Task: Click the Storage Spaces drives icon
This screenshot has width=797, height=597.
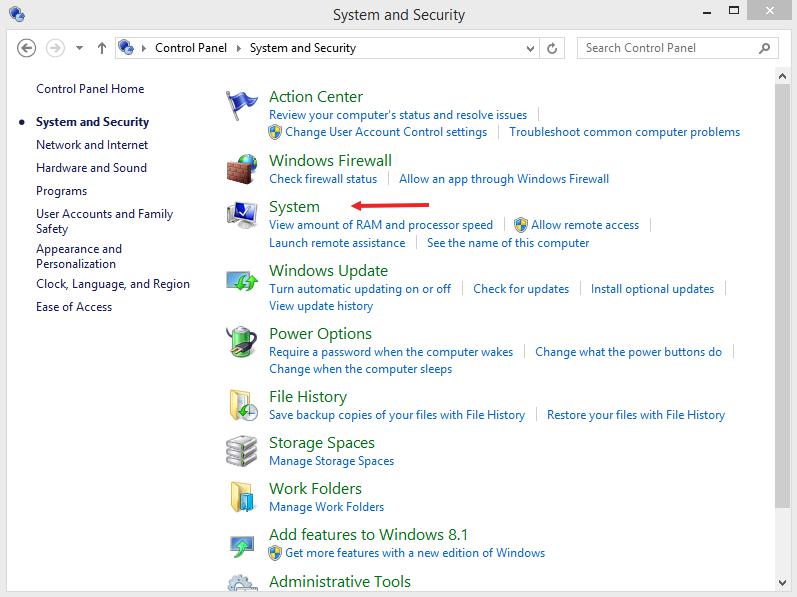Action: [x=241, y=451]
